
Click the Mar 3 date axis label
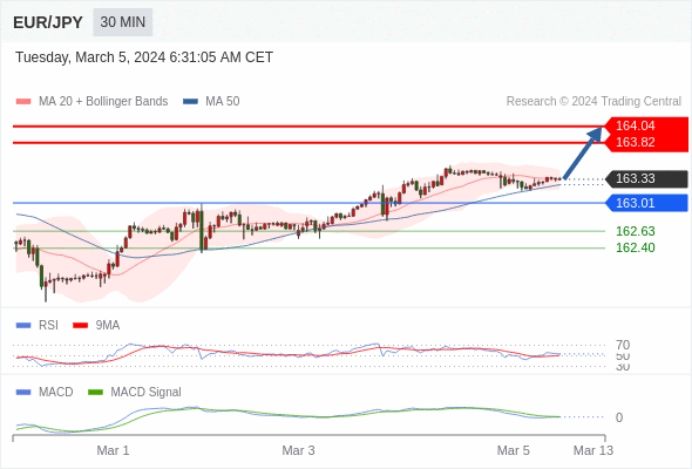(298, 450)
